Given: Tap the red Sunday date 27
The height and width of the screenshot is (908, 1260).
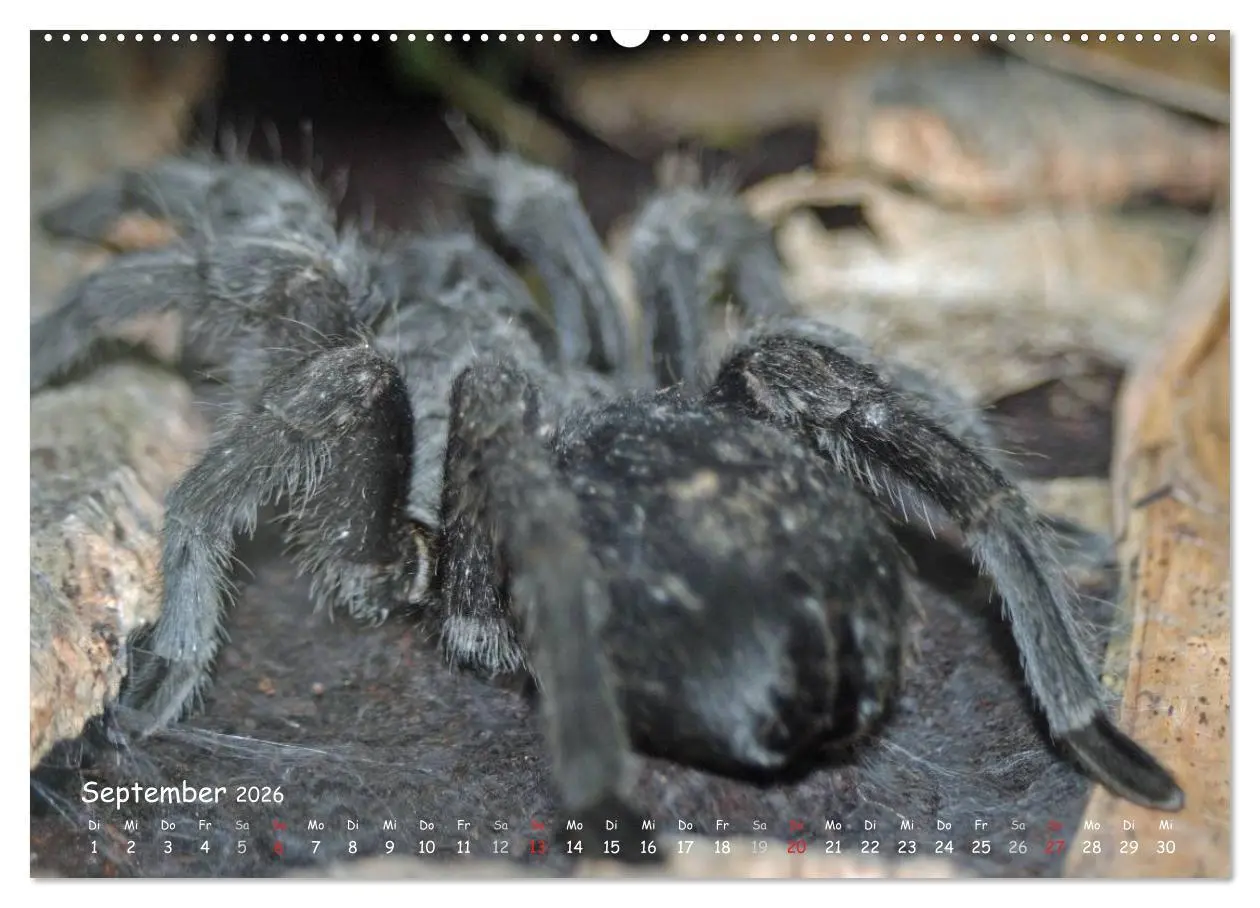Looking at the screenshot, I should point(1055,847).
